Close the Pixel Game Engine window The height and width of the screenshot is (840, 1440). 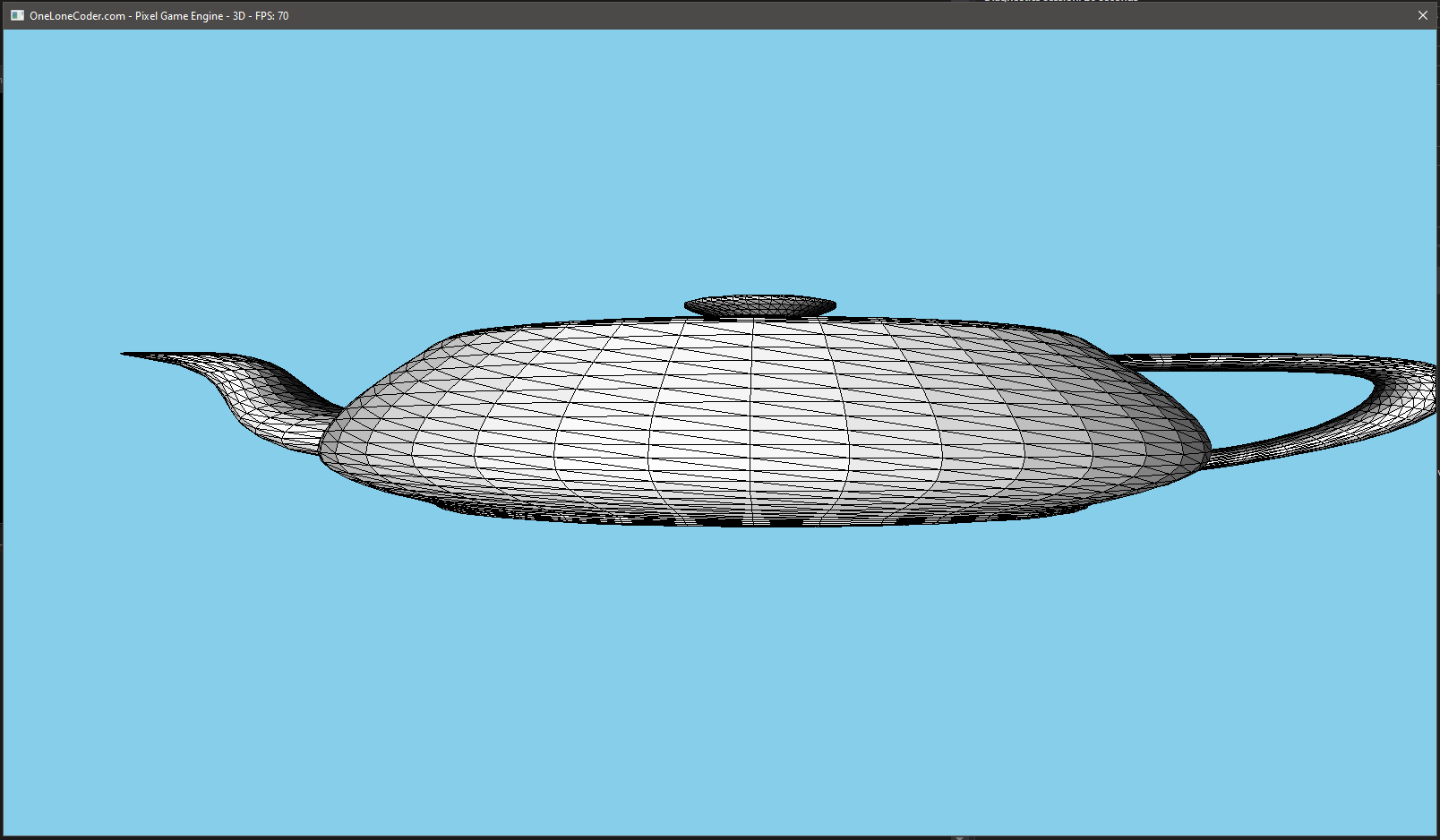coord(1423,15)
